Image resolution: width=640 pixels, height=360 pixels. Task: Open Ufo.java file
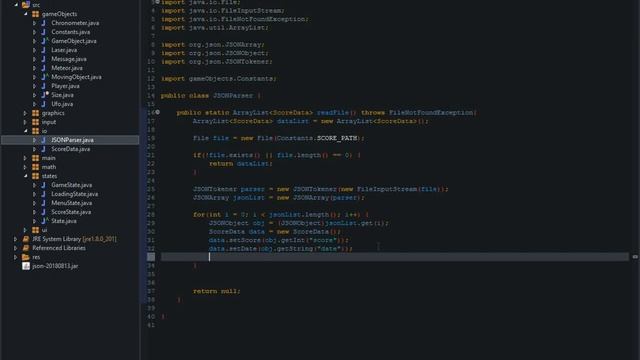62,104
